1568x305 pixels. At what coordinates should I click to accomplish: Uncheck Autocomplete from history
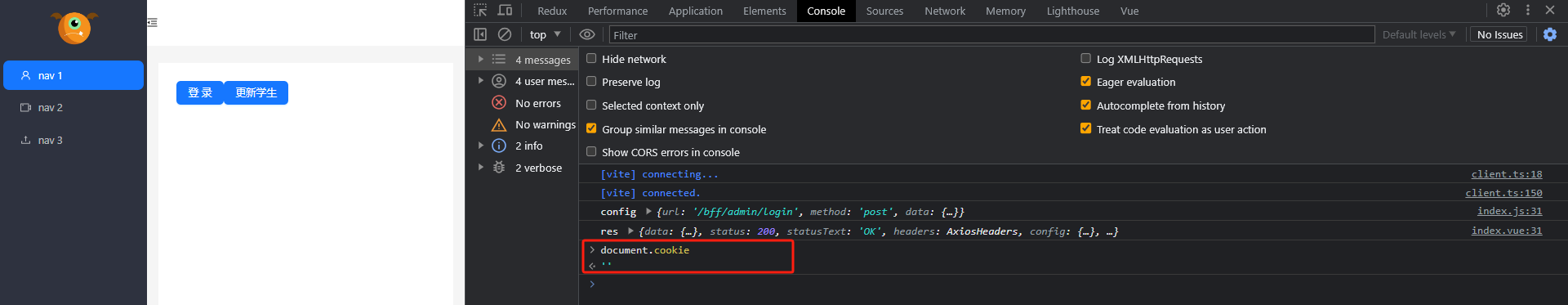(1085, 105)
